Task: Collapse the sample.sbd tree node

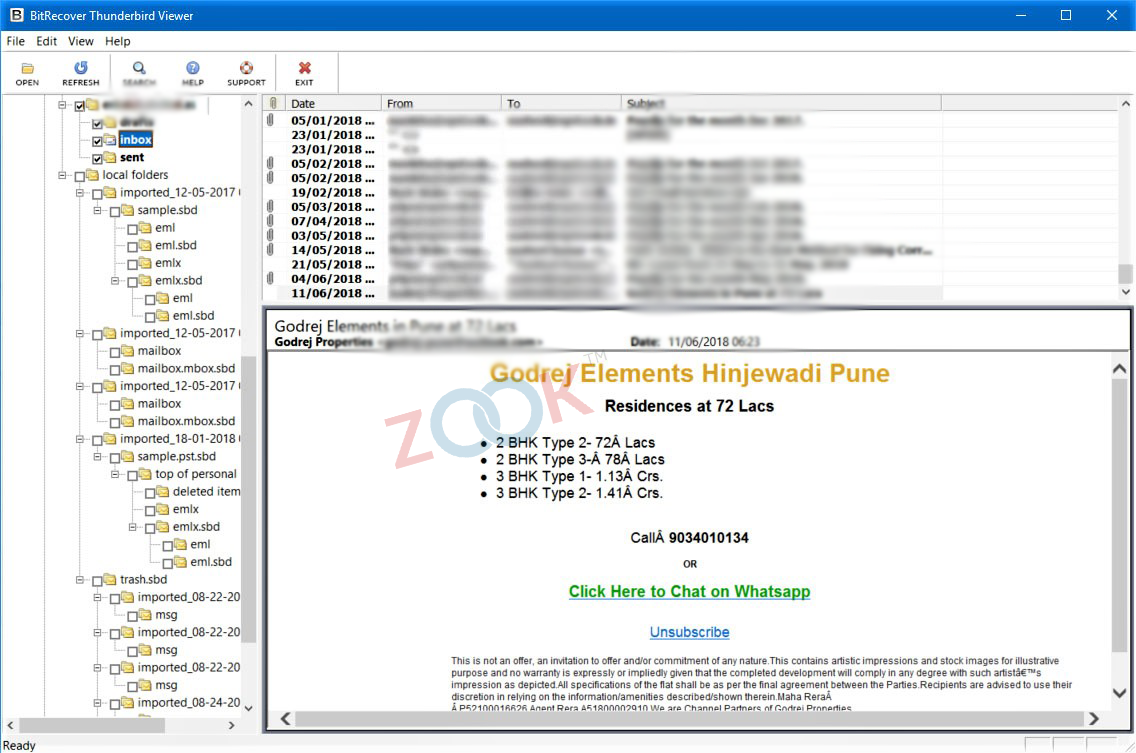Action: (x=97, y=210)
